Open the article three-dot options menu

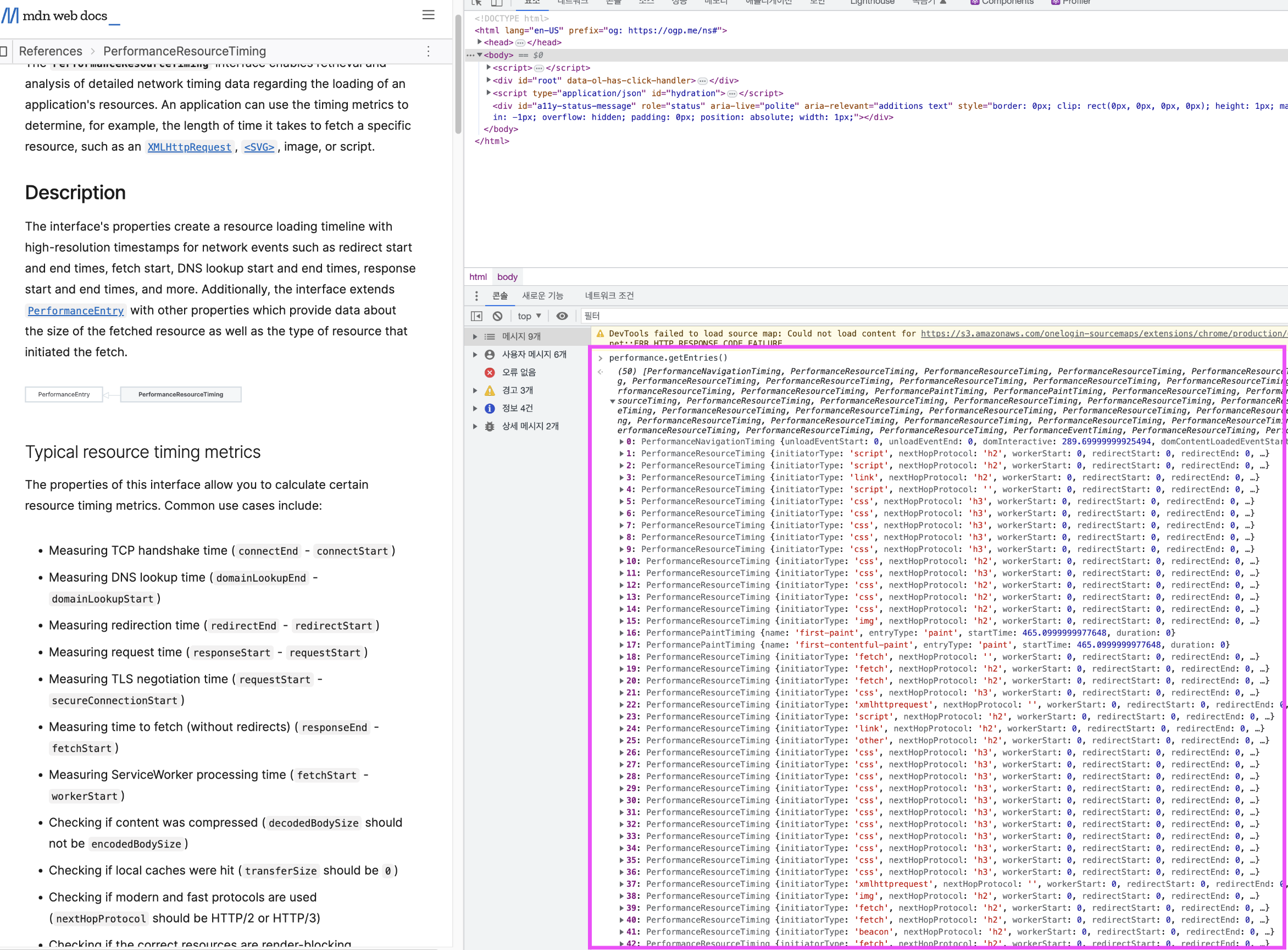pyautogui.click(x=428, y=51)
